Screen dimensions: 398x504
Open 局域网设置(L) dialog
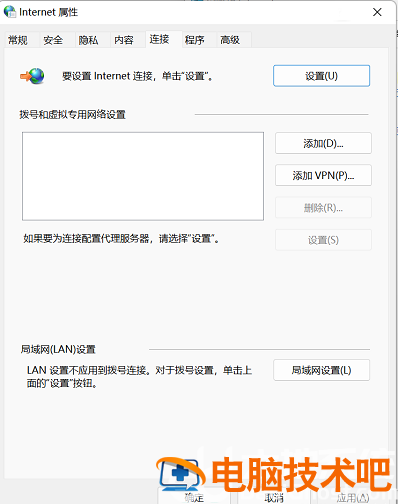[321, 370]
